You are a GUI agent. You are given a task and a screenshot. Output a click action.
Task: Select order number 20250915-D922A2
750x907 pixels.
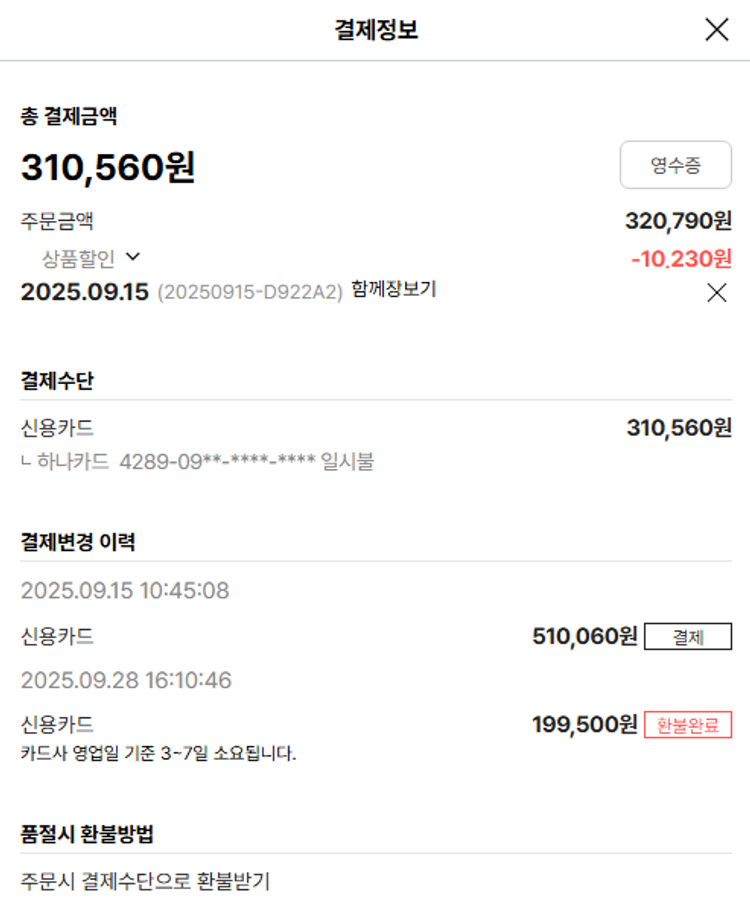click(x=250, y=292)
